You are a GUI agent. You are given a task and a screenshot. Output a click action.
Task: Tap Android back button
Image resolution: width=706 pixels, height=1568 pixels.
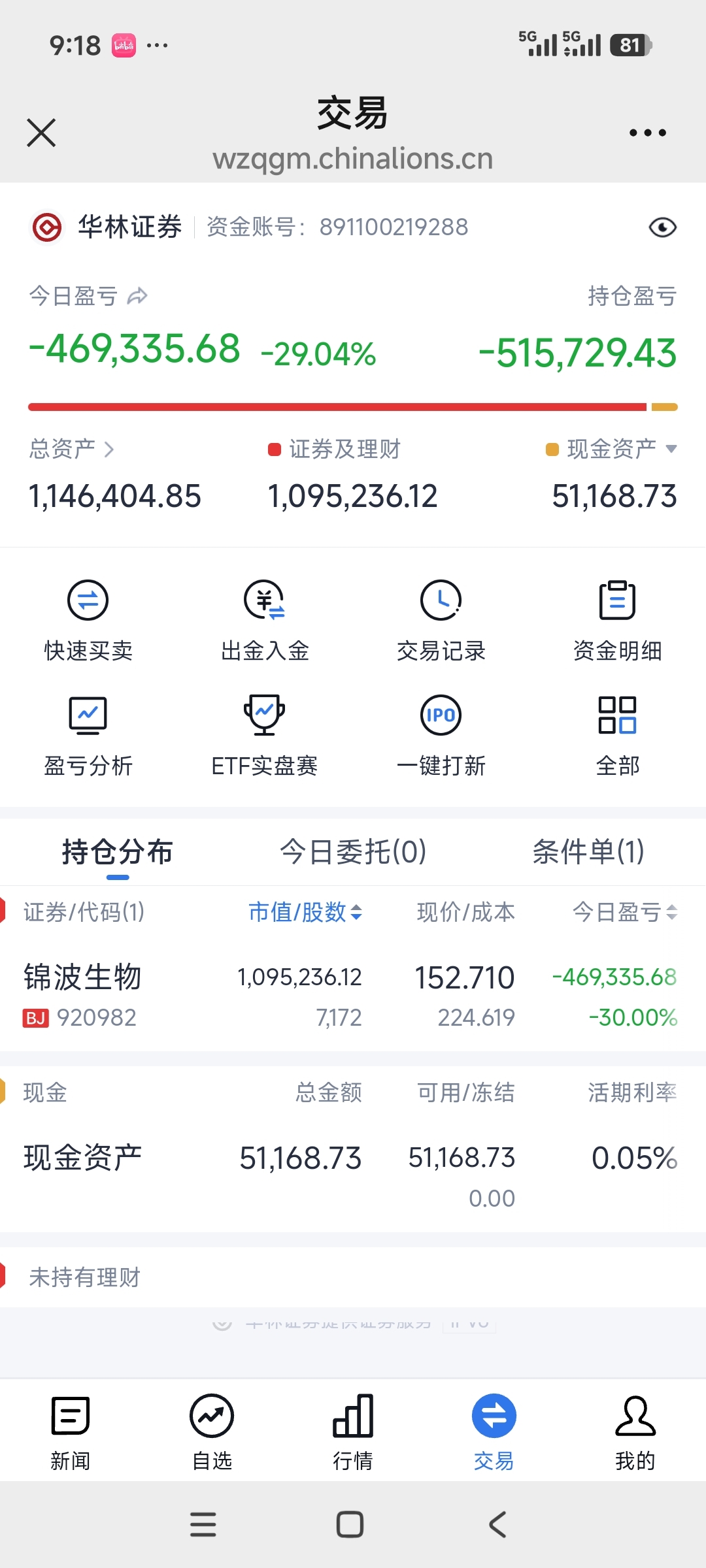(x=497, y=1524)
